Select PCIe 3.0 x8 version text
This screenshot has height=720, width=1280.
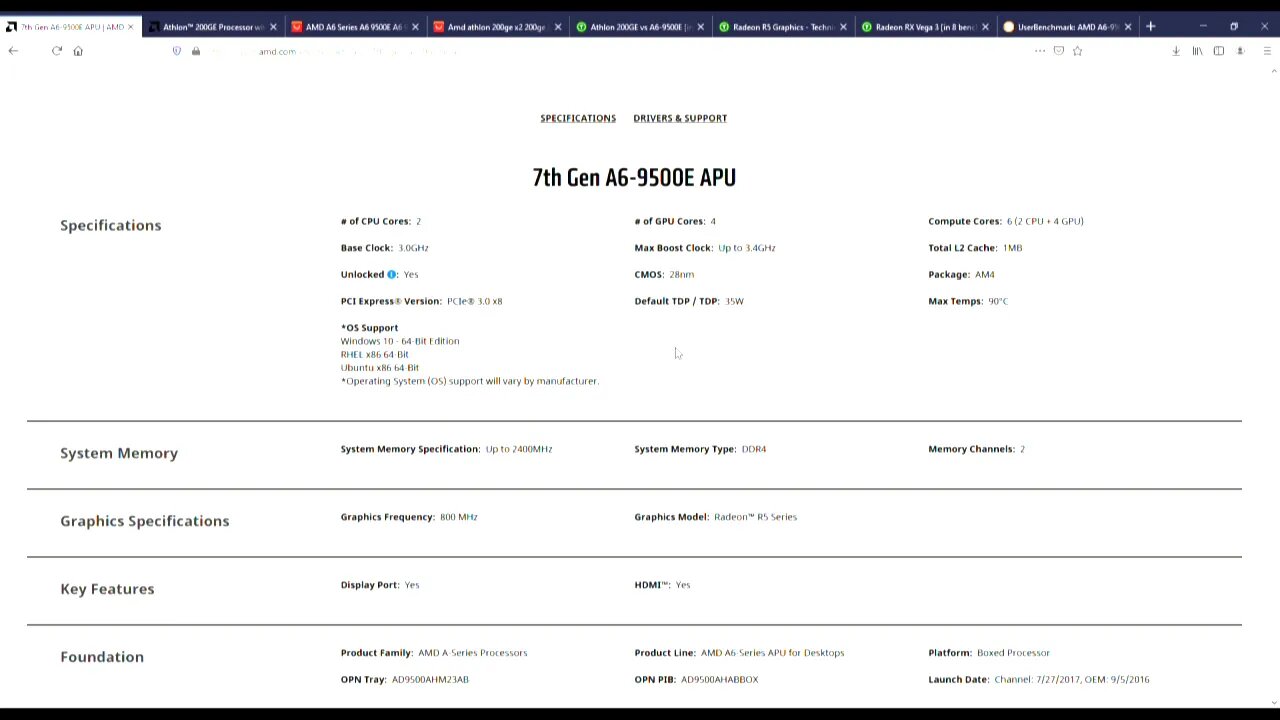474,301
